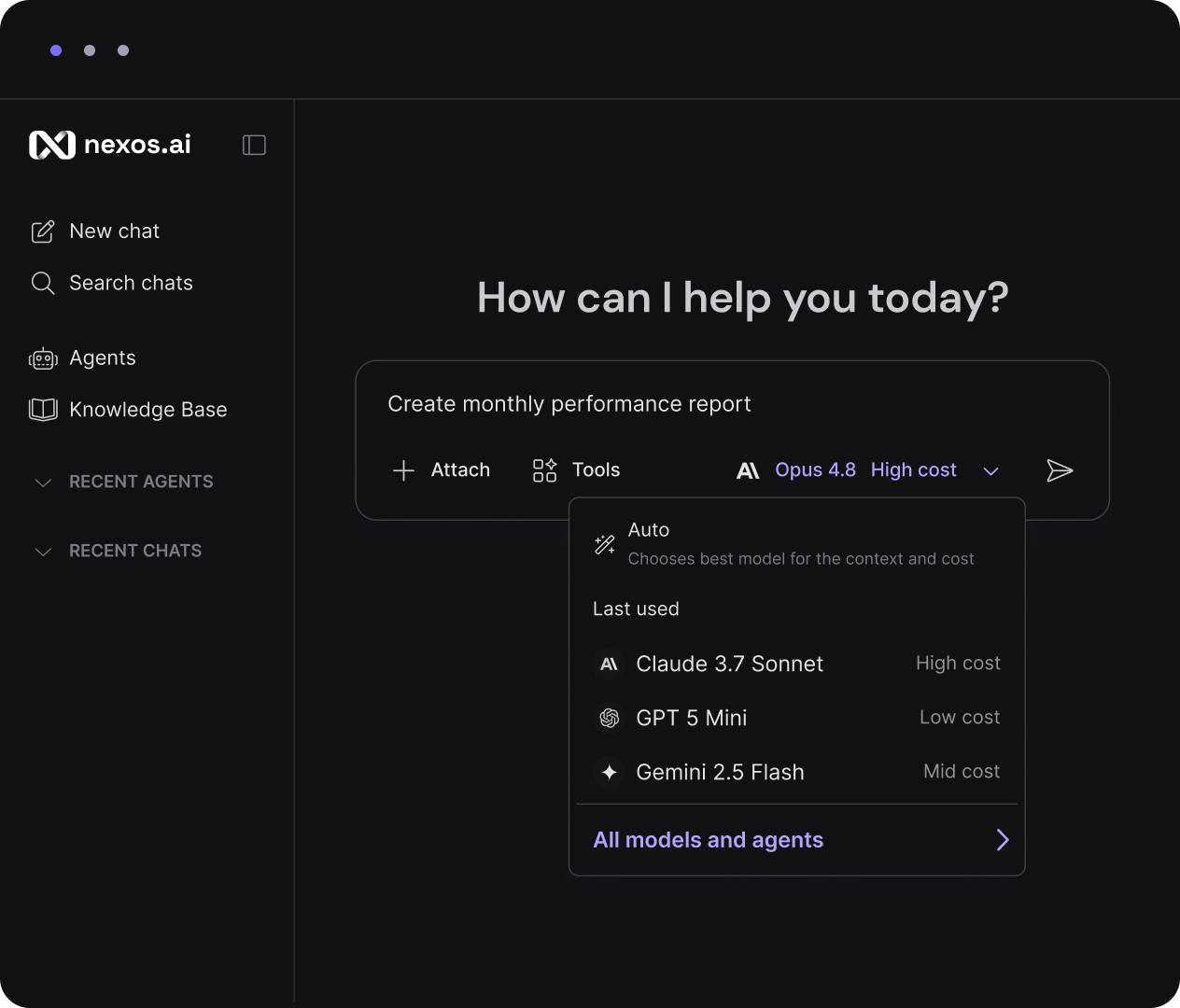Open the model selector dropdown chevron
Screen dimensions: 1180x1008
[991, 471]
